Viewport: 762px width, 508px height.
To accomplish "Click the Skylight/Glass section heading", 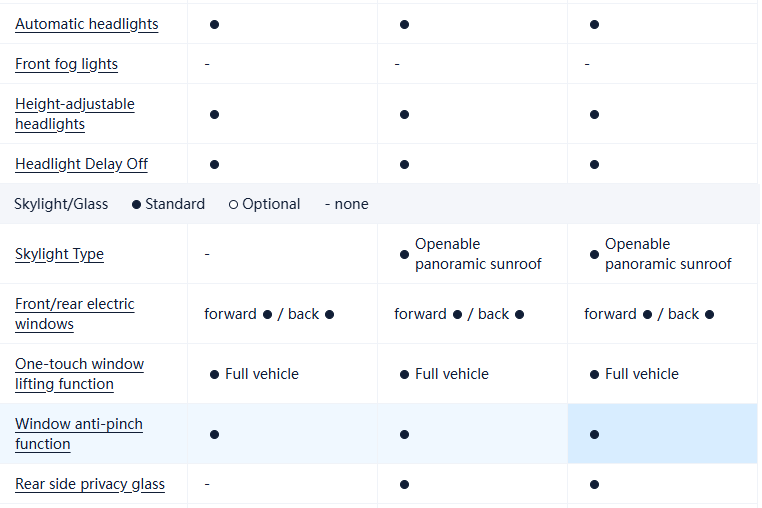I will (x=61, y=204).
